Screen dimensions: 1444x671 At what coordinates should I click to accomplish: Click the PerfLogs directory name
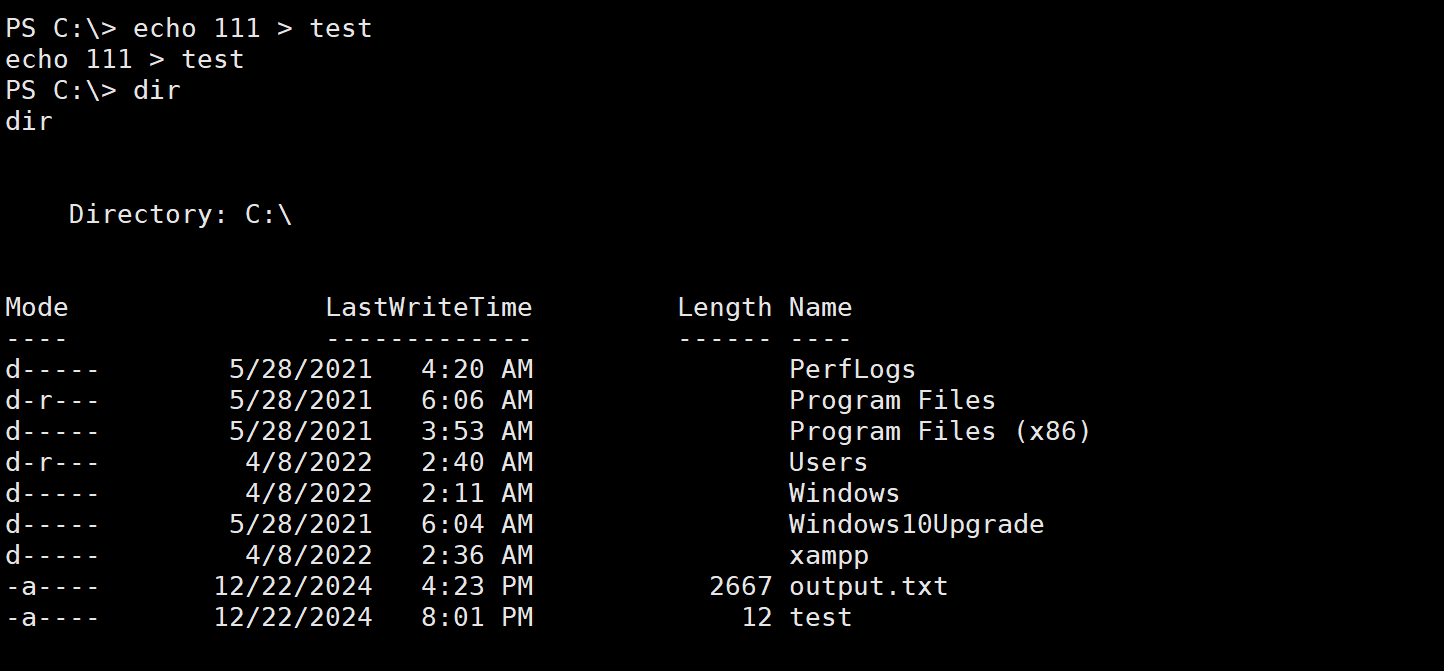[x=852, y=370]
